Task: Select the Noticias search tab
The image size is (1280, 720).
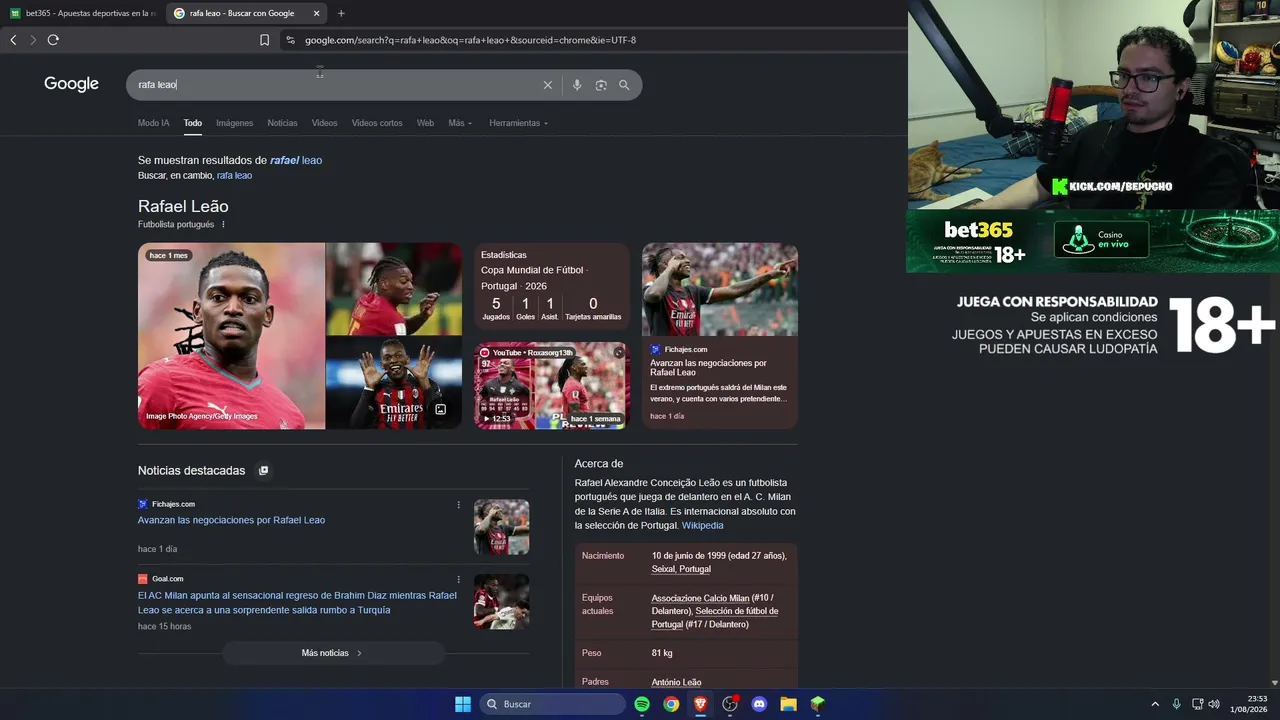Action: (282, 123)
